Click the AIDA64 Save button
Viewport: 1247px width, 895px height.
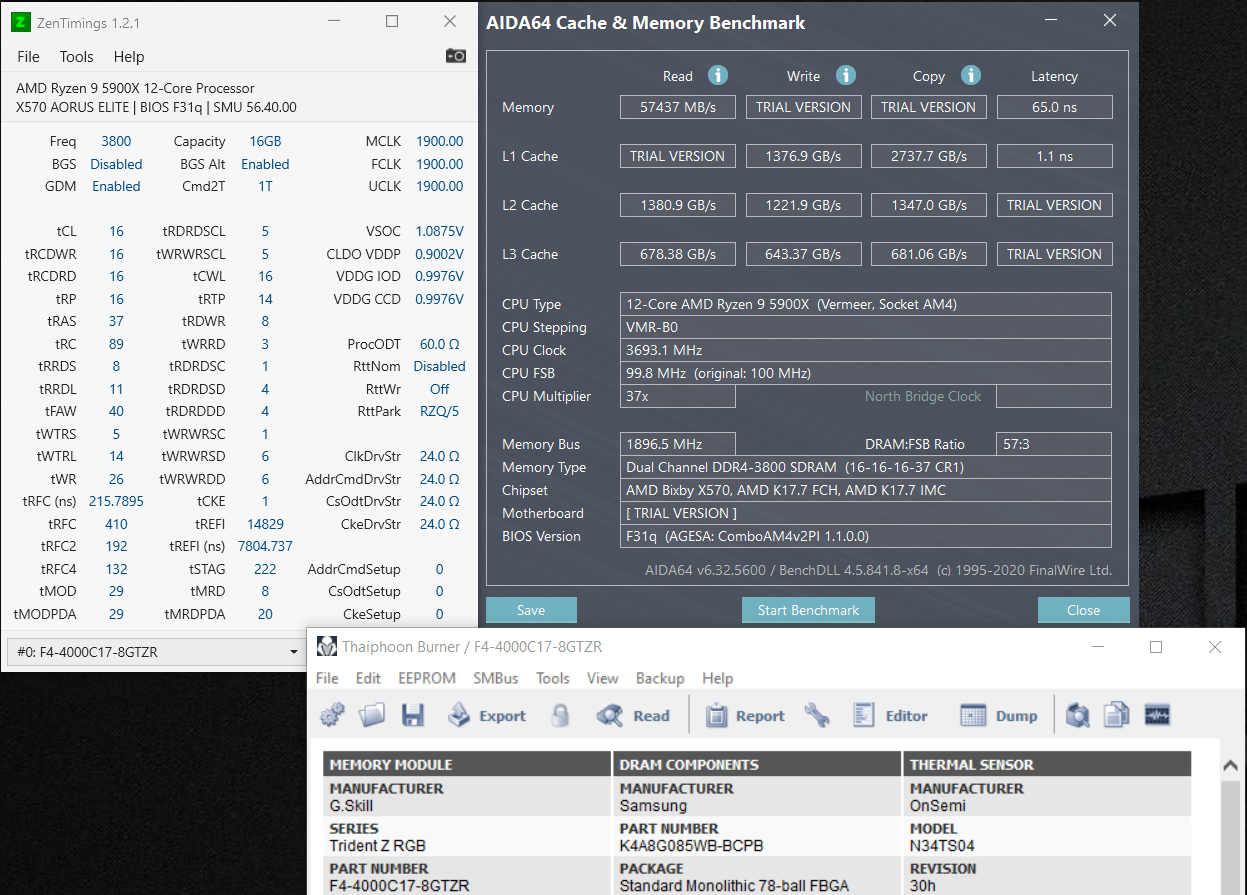[x=531, y=610]
